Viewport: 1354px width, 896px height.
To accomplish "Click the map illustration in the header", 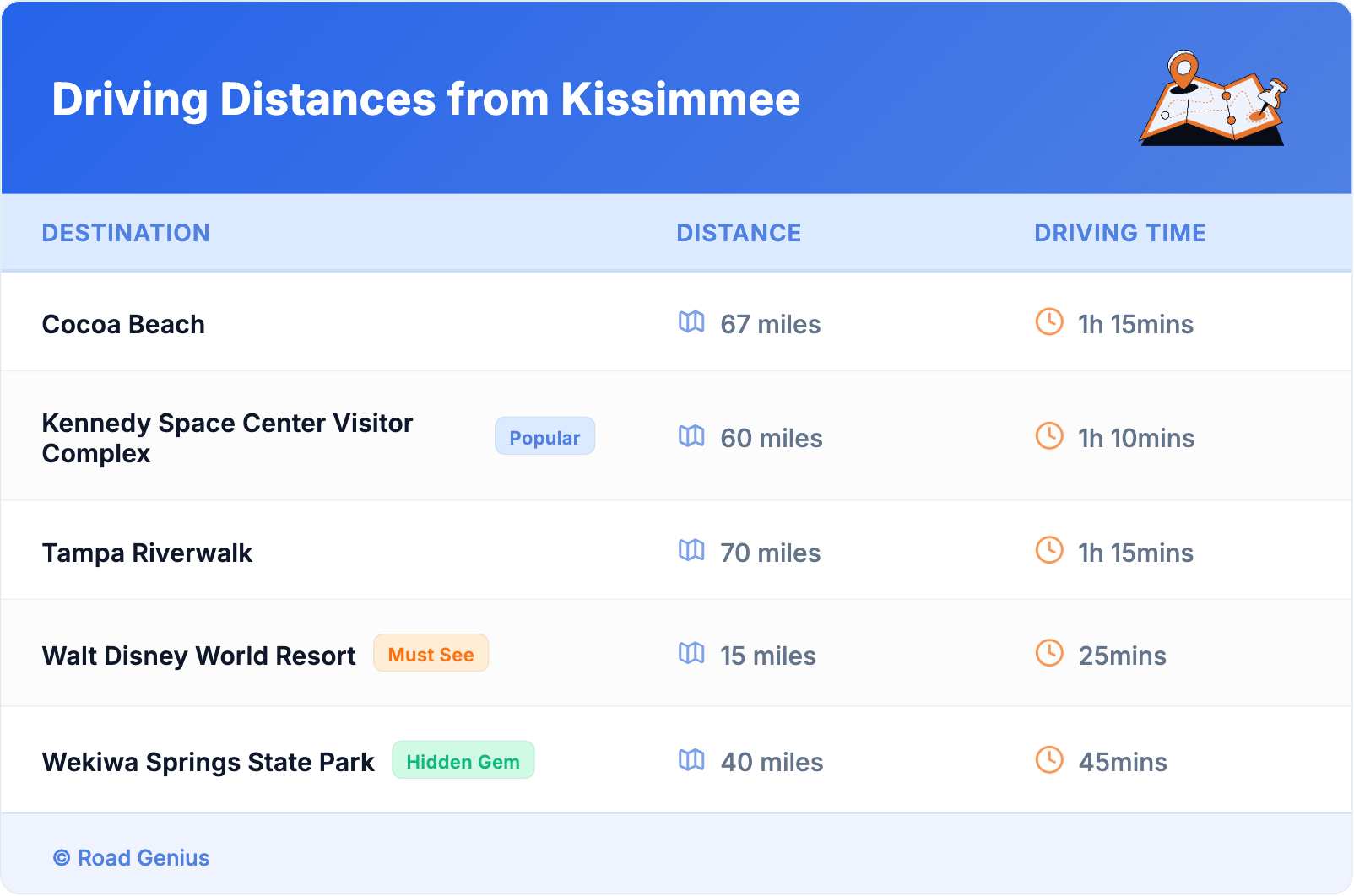I will [x=1213, y=100].
